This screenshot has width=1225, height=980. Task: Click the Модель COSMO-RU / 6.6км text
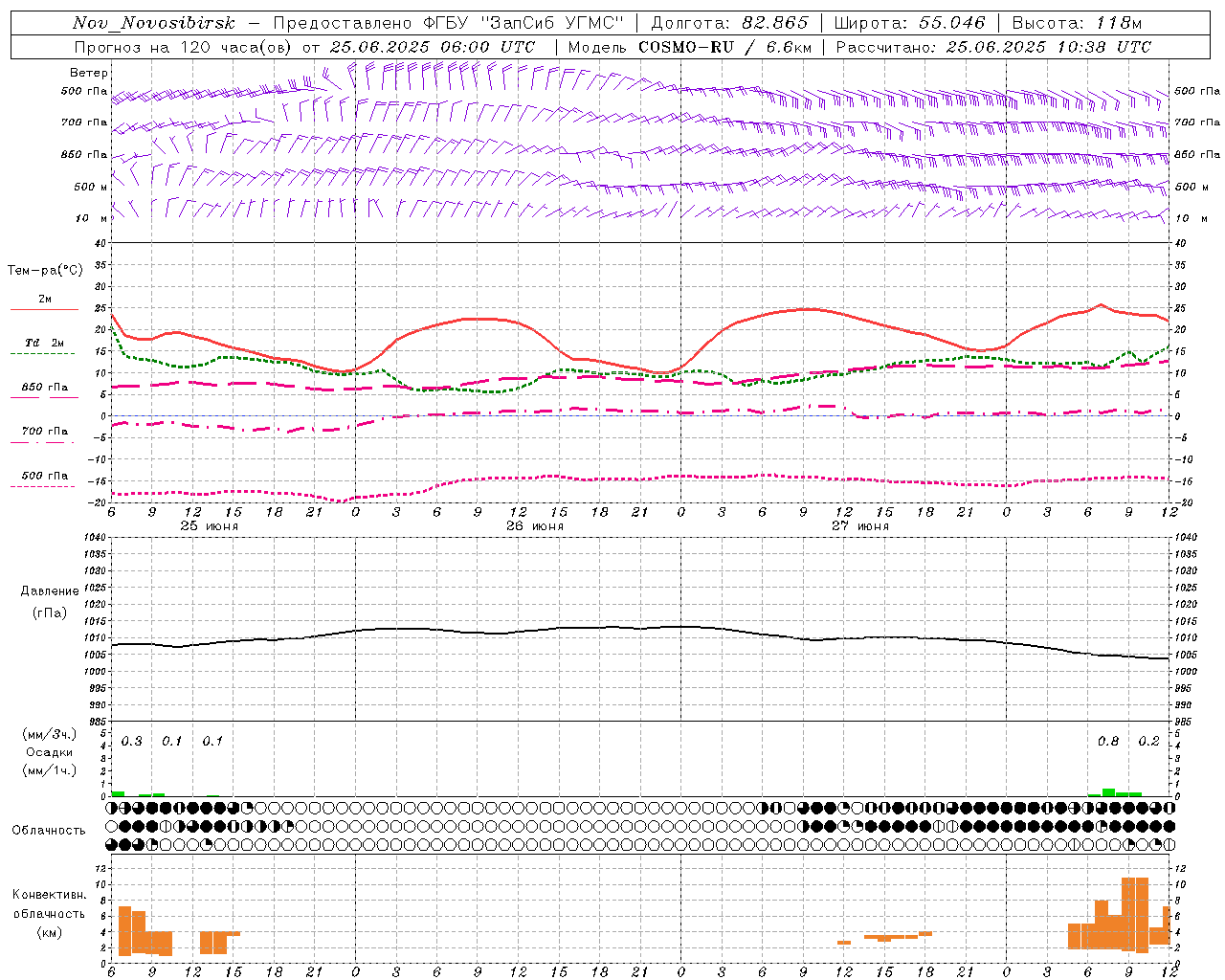690,47
